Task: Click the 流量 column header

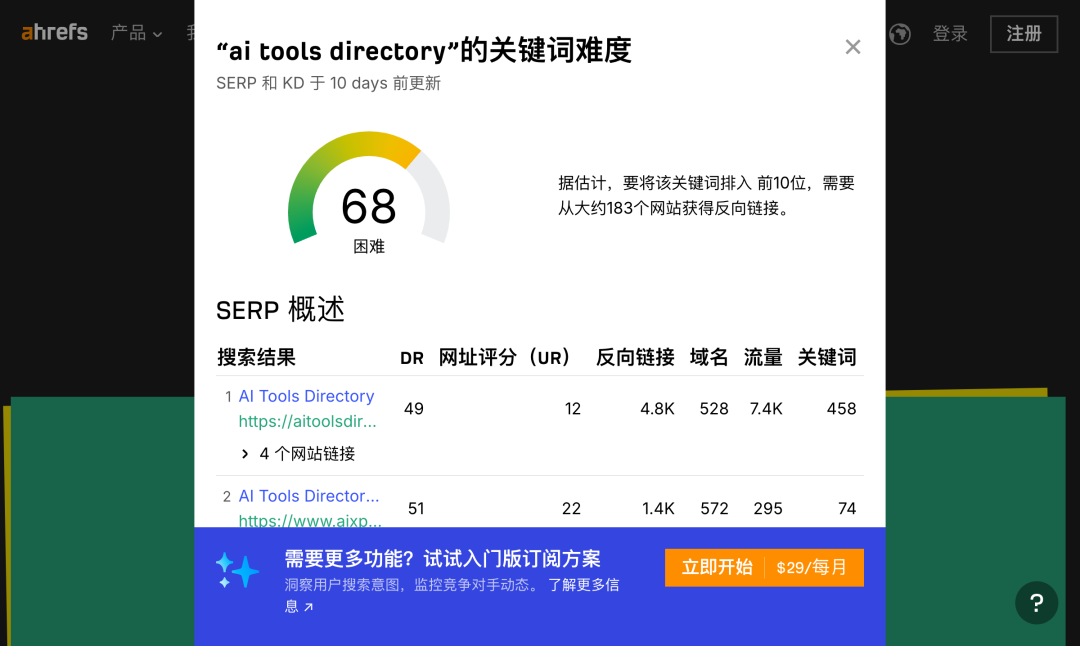Action: pos(763,357)
